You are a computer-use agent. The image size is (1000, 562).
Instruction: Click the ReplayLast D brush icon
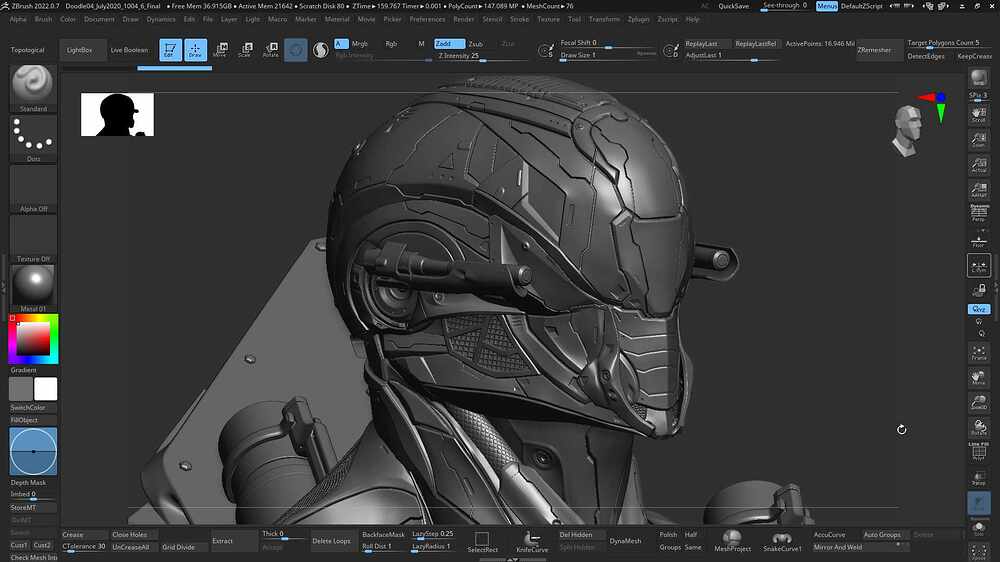pos(671,50)
